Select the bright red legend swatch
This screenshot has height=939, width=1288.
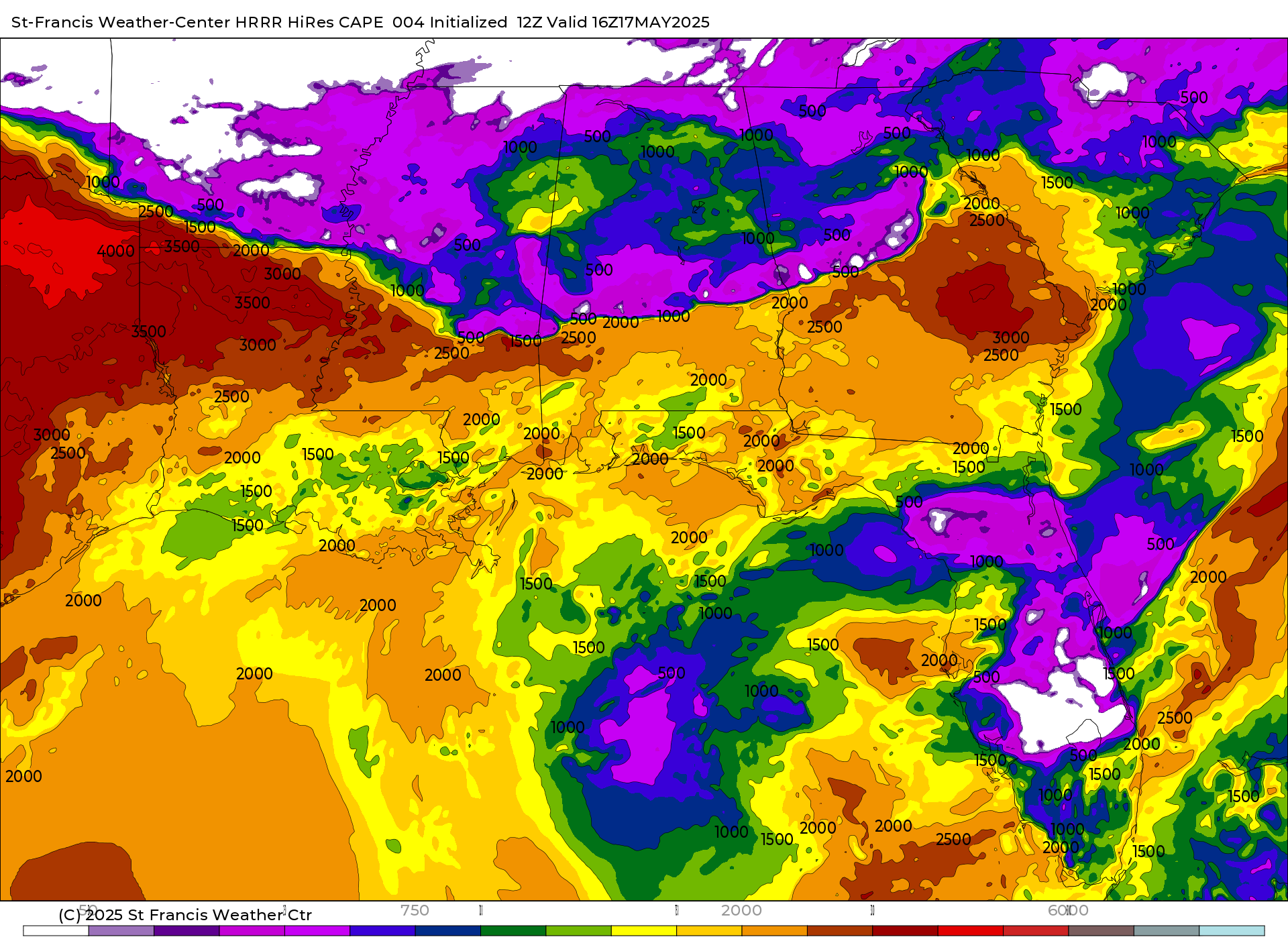[x=971, y=931]
